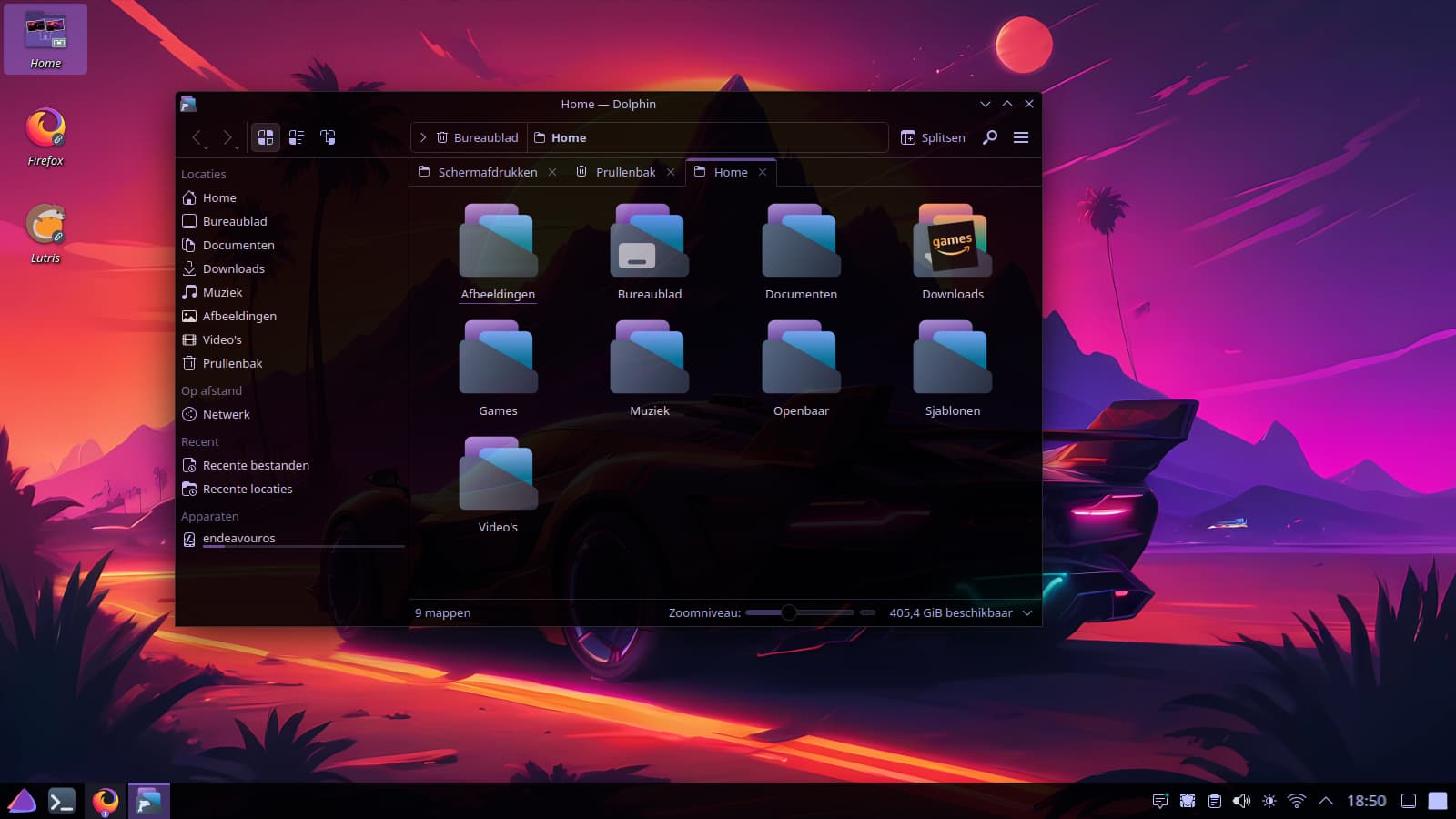1456x819 pixels.
Task: Expand breadcrumb path chevron before Bureaublad
Action: tap(423, 137)
